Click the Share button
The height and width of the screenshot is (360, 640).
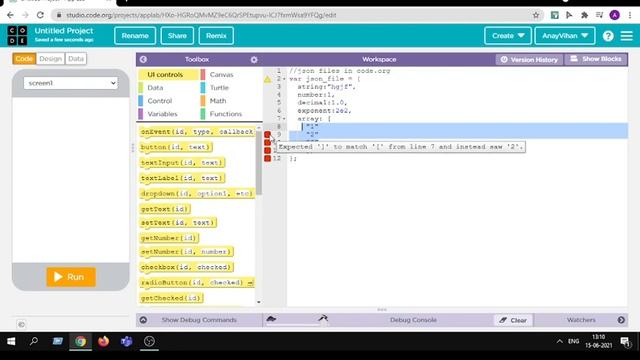coord(177,36)
